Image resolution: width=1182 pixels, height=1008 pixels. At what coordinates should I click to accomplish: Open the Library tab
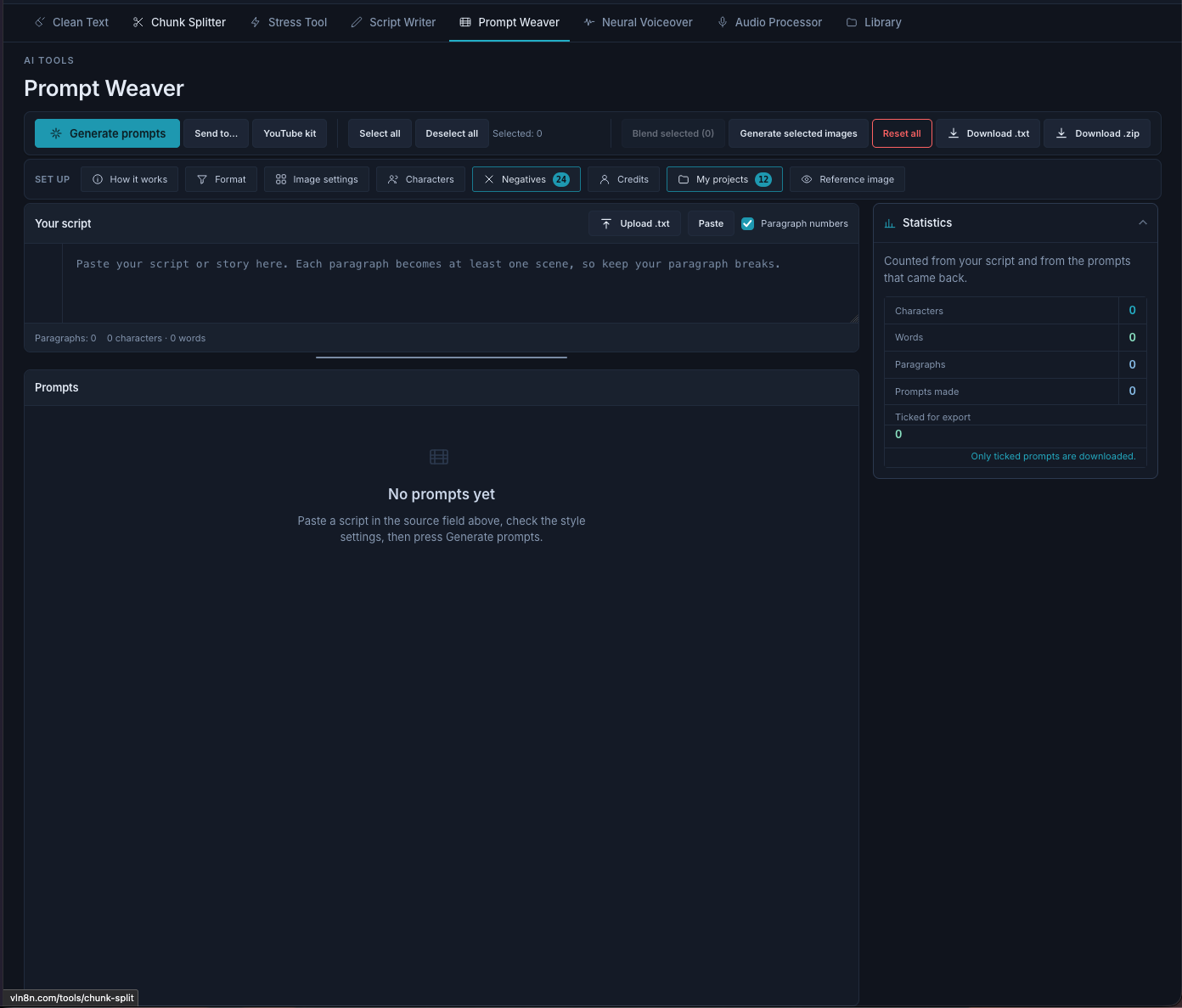874,22
